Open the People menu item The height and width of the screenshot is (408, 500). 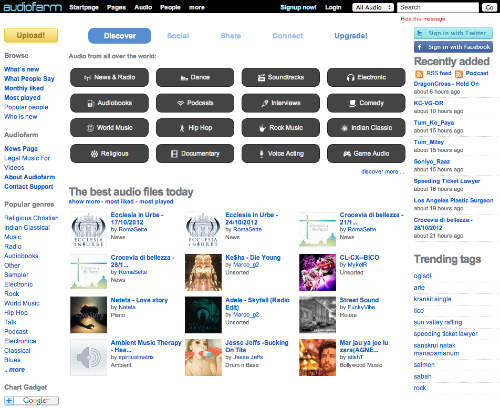click(170, 7)
